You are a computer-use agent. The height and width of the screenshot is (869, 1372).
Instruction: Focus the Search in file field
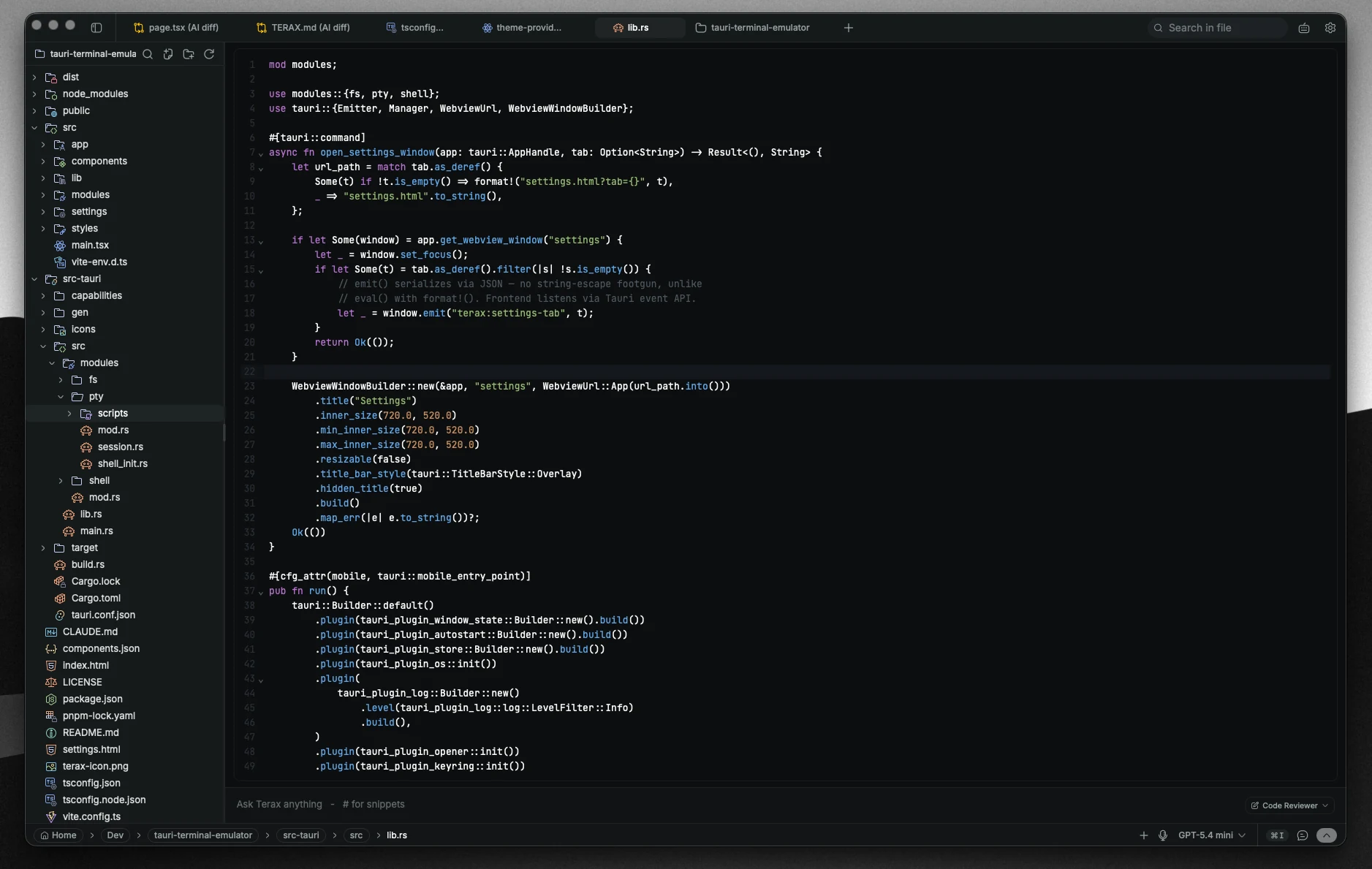(1217, 28)
